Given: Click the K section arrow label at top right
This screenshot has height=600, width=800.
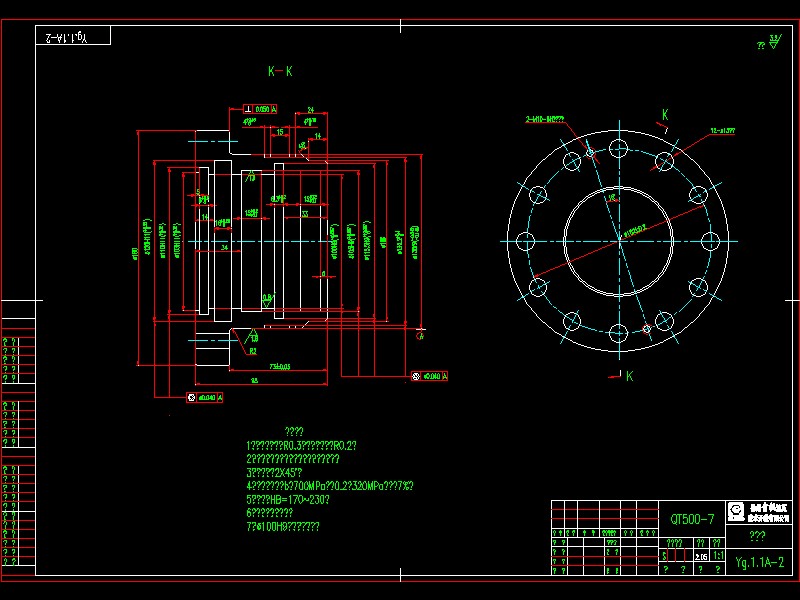Looking at the screenshot, I should (664, 114).
